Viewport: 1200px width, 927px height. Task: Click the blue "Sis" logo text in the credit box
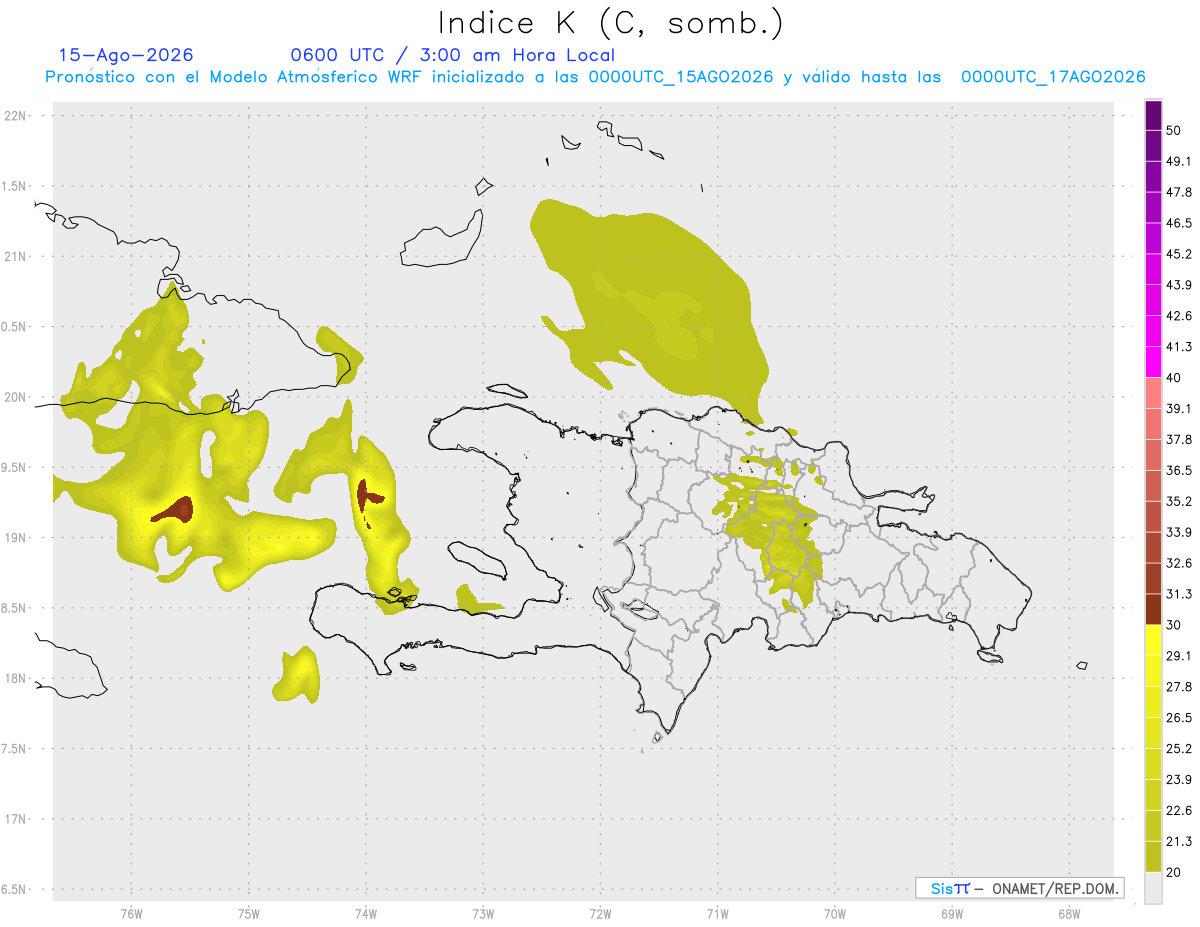pos(941,888)
